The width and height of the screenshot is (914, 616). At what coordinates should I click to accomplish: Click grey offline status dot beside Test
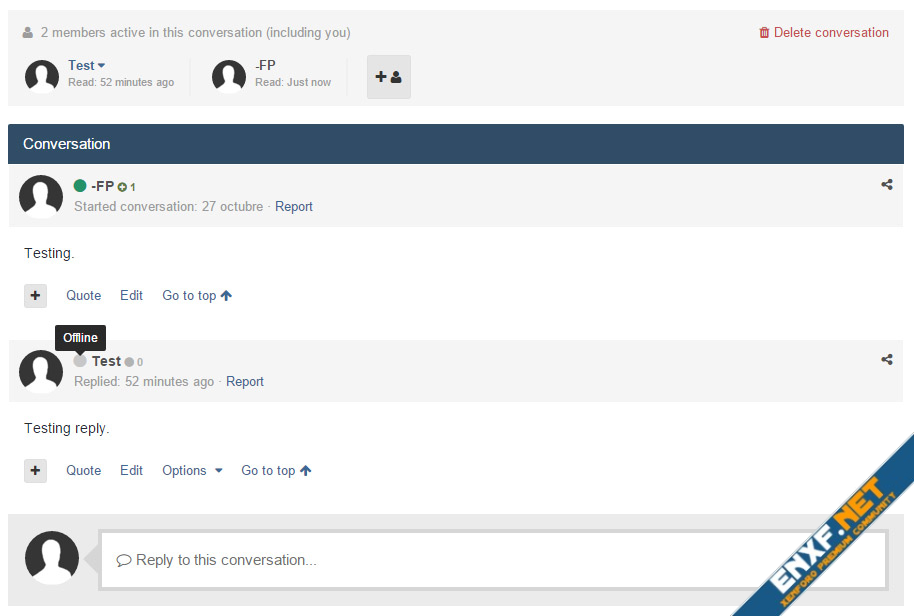coord(80,361)
